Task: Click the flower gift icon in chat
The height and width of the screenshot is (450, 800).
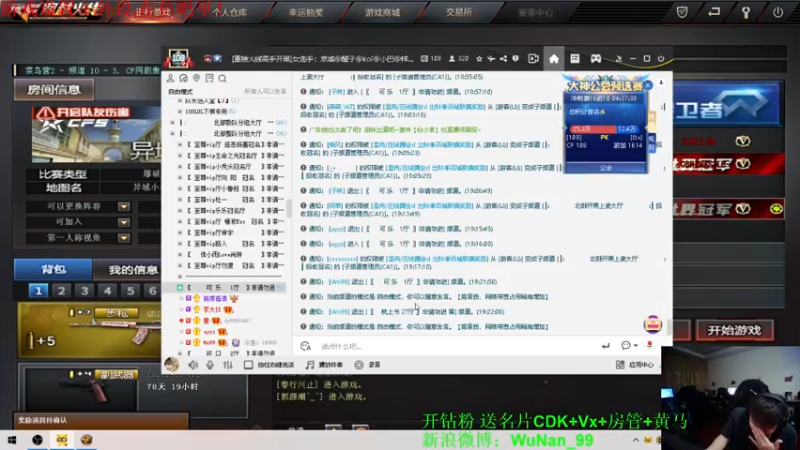Action: 649,345
